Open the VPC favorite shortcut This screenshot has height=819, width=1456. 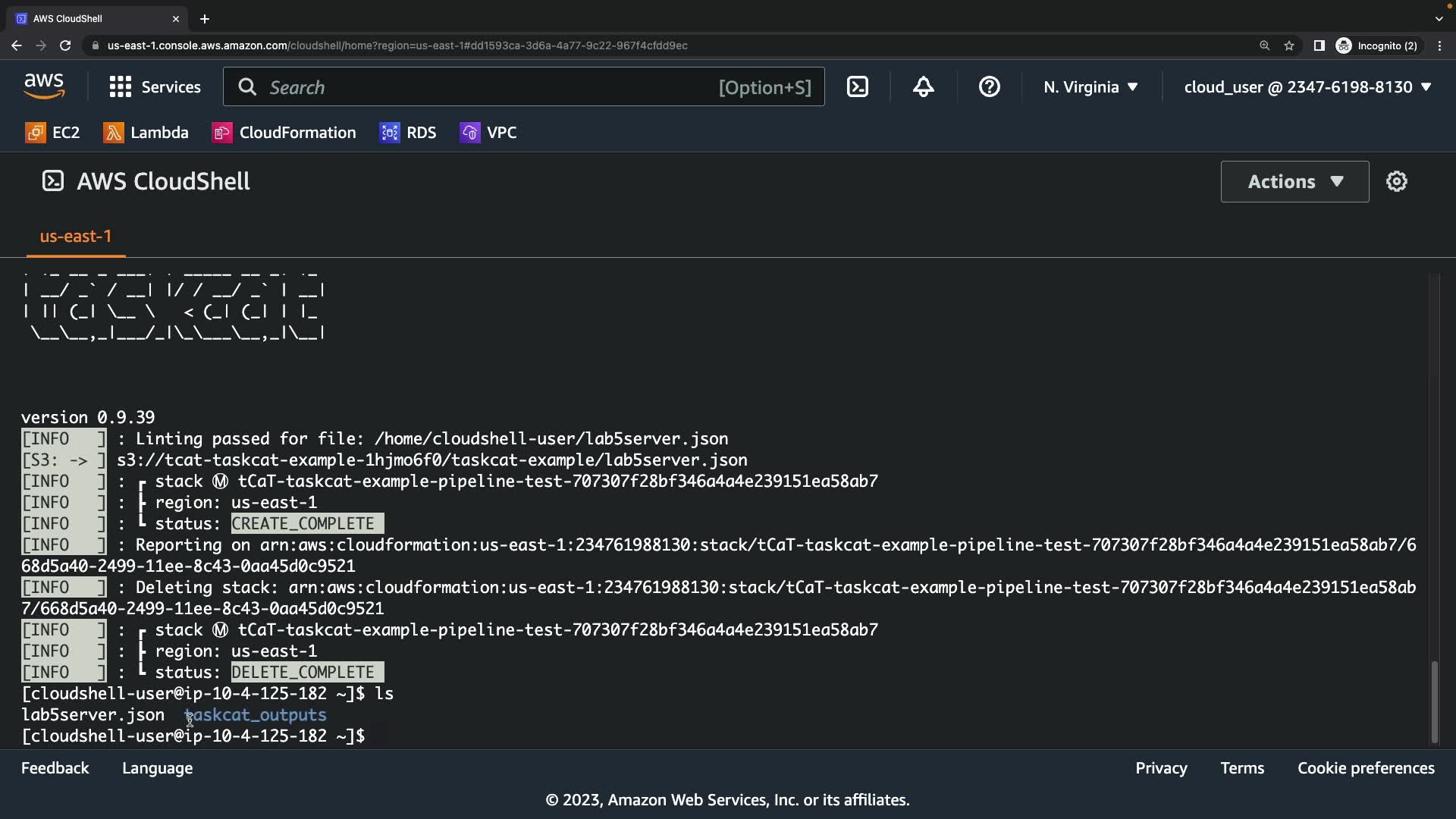488,133
